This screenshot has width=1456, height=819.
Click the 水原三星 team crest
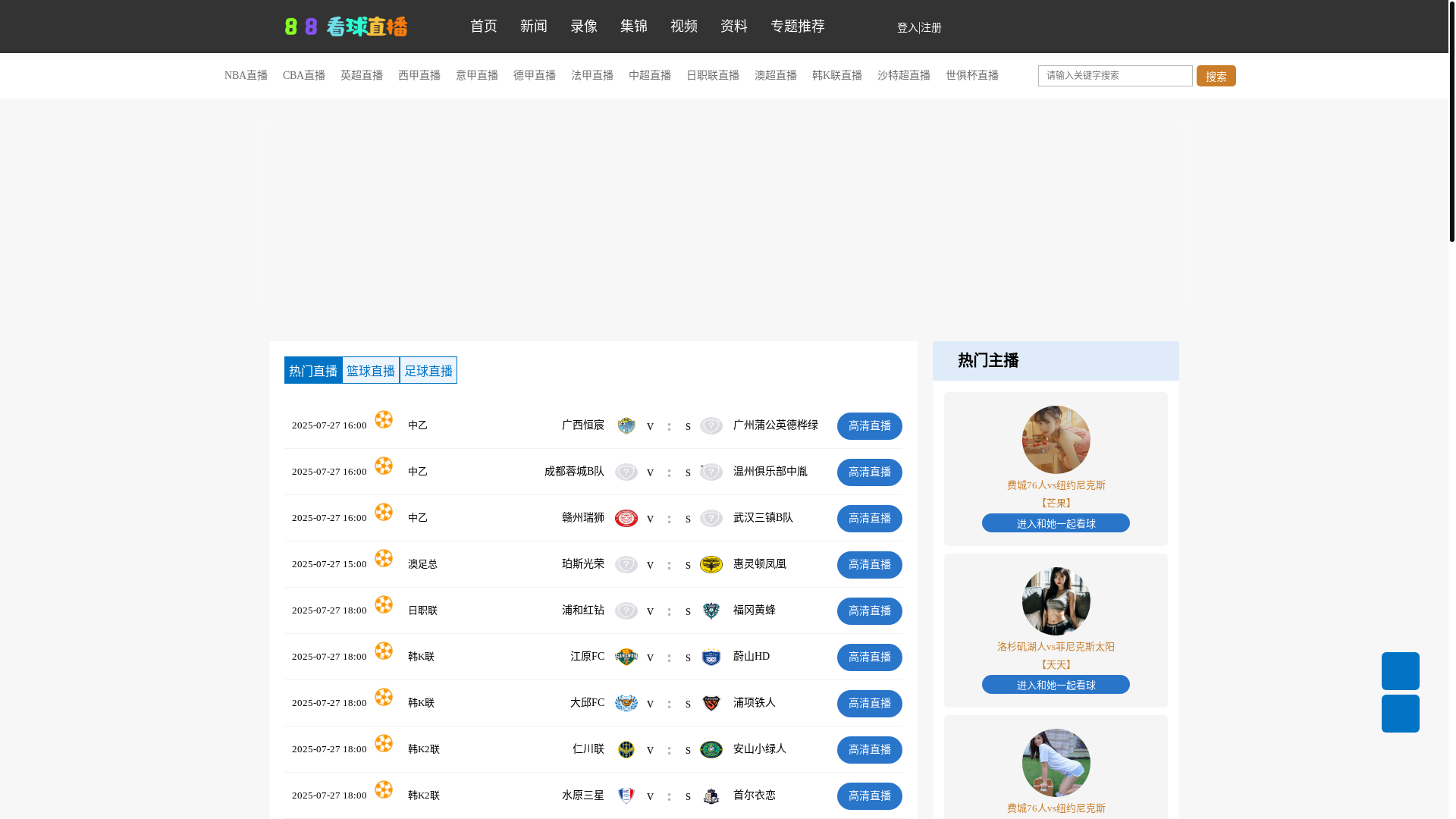(x=626, y=795)
